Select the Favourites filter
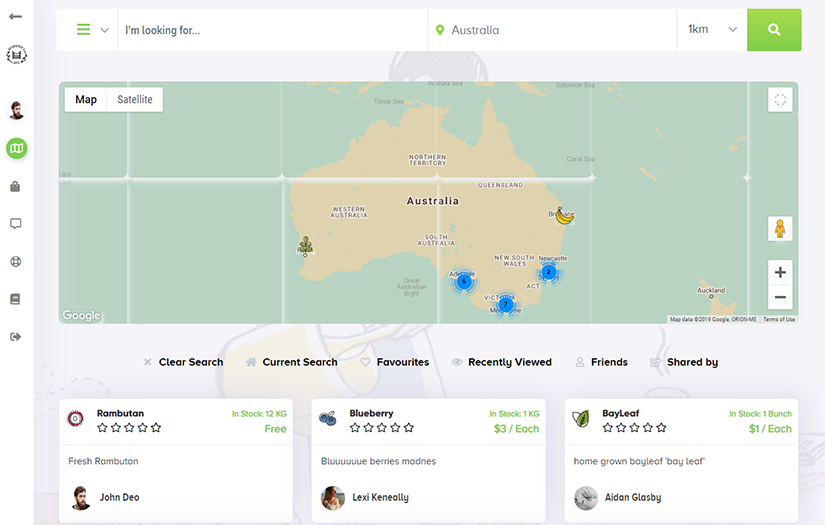The width and height of the screenshot is (825, 525). click(x=395, y=362)
